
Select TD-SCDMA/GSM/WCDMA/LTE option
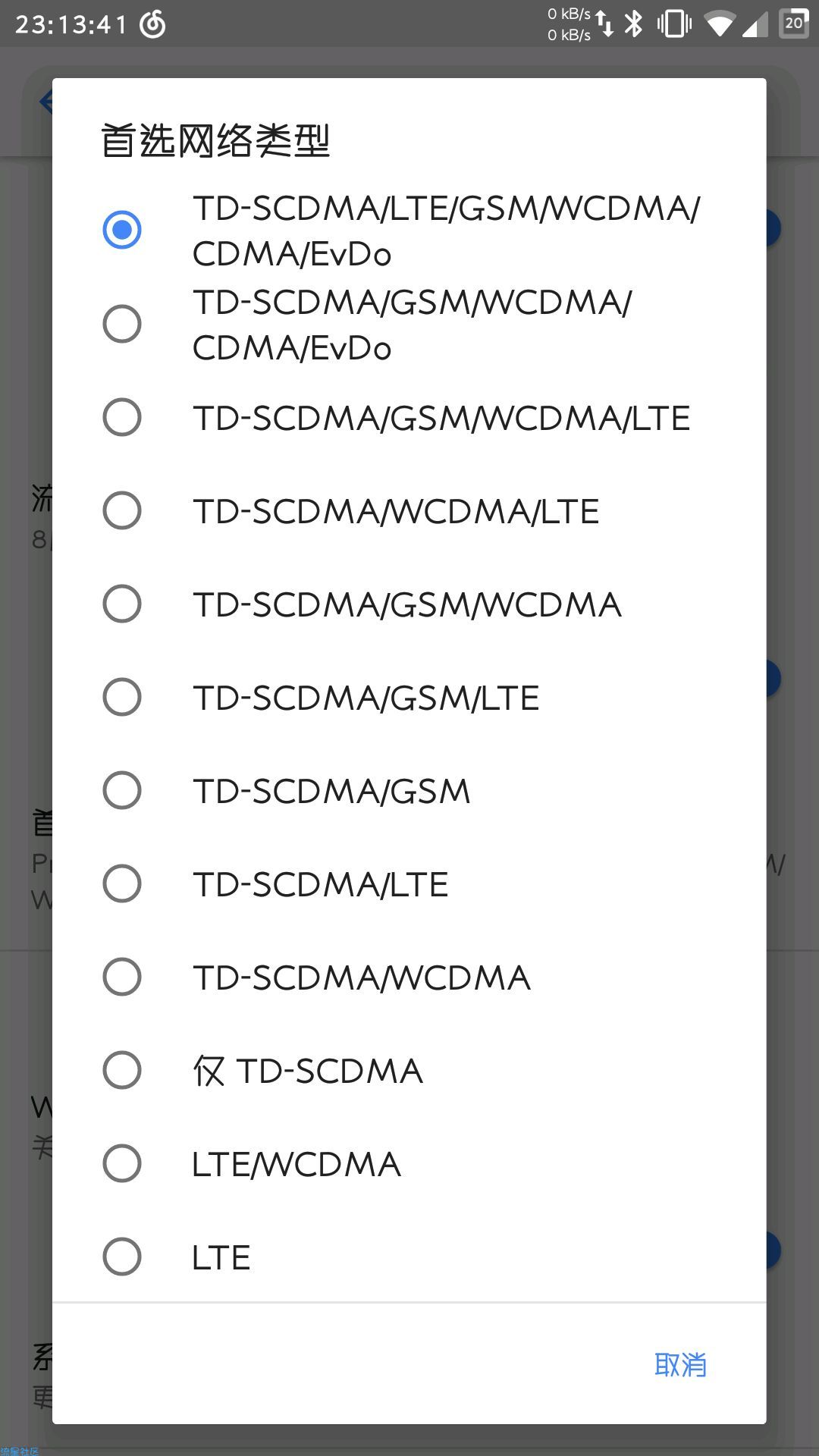[409, 417]
